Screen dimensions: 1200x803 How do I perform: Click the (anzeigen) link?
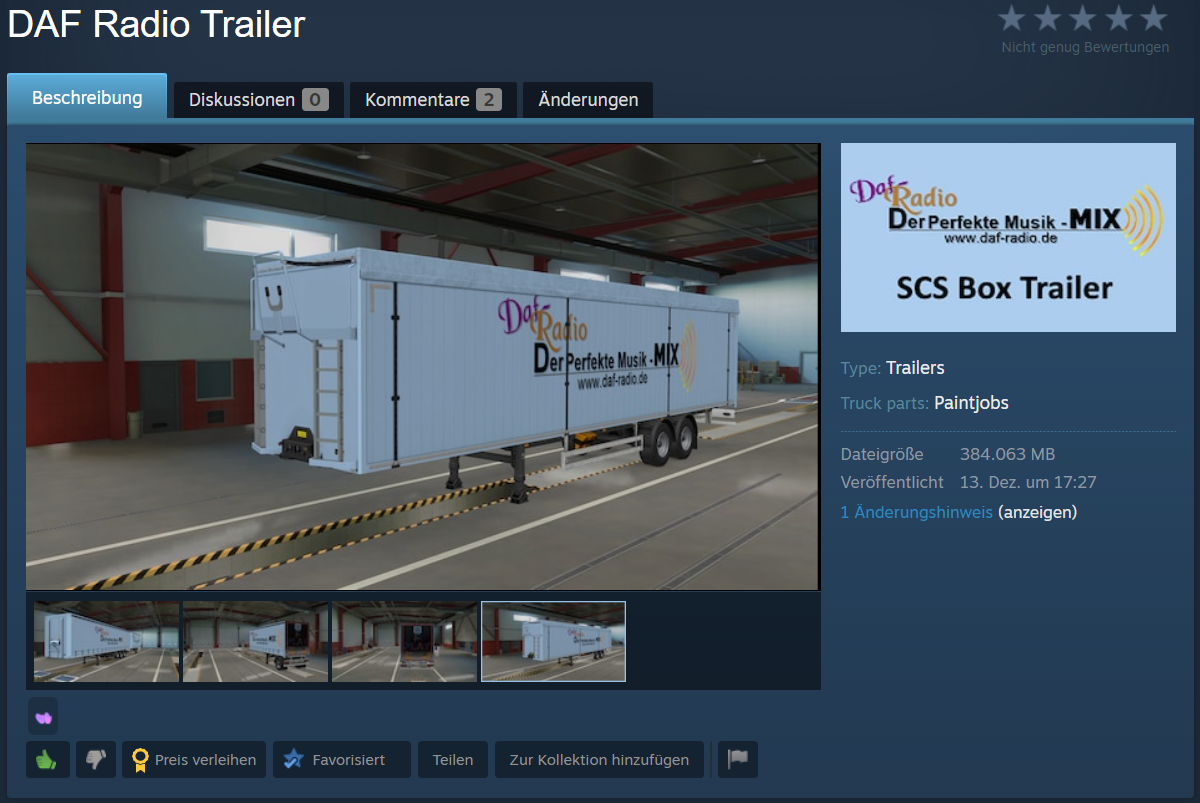pos(1038,512)
